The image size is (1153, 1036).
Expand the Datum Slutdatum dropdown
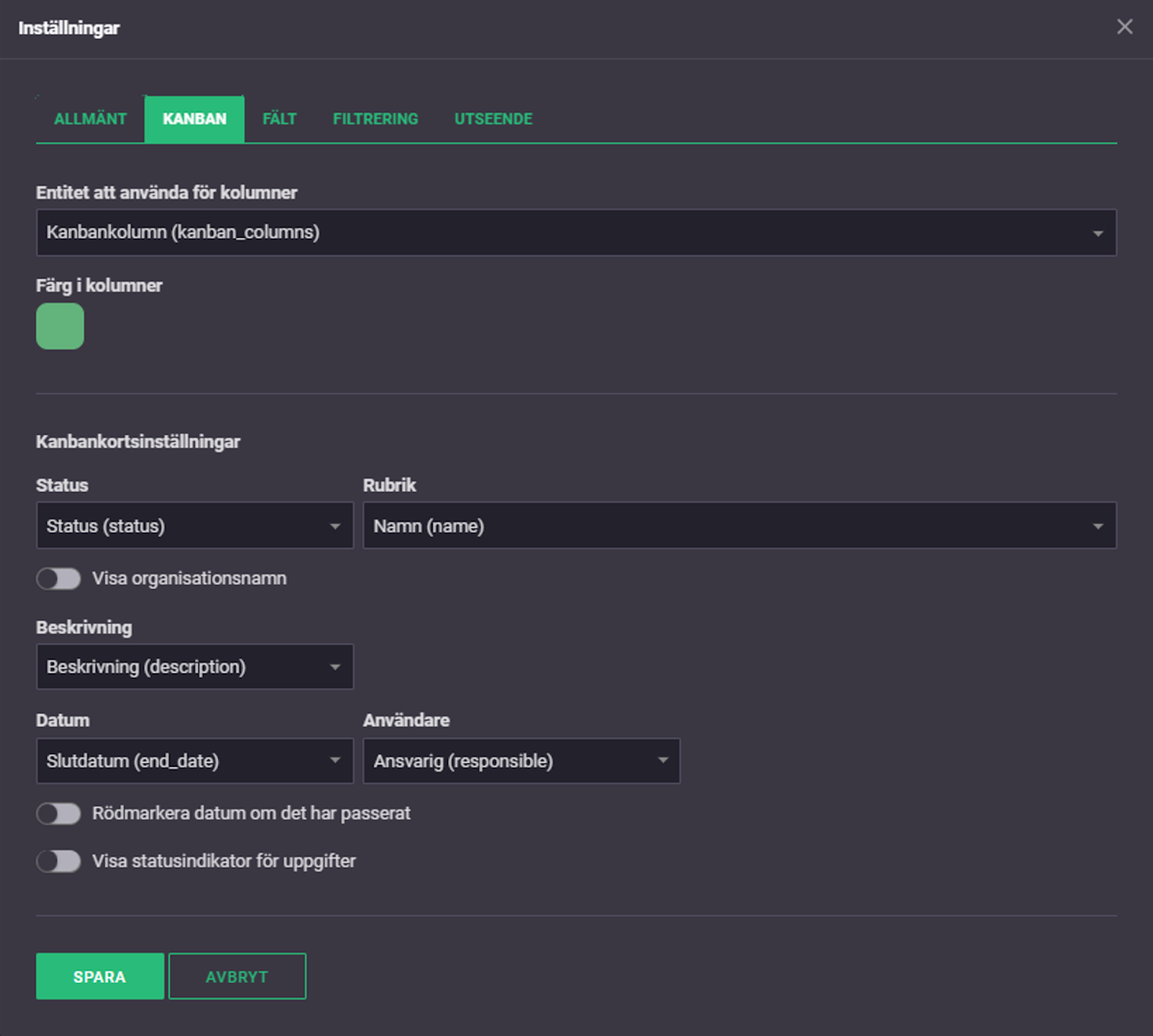click(195, 761)
